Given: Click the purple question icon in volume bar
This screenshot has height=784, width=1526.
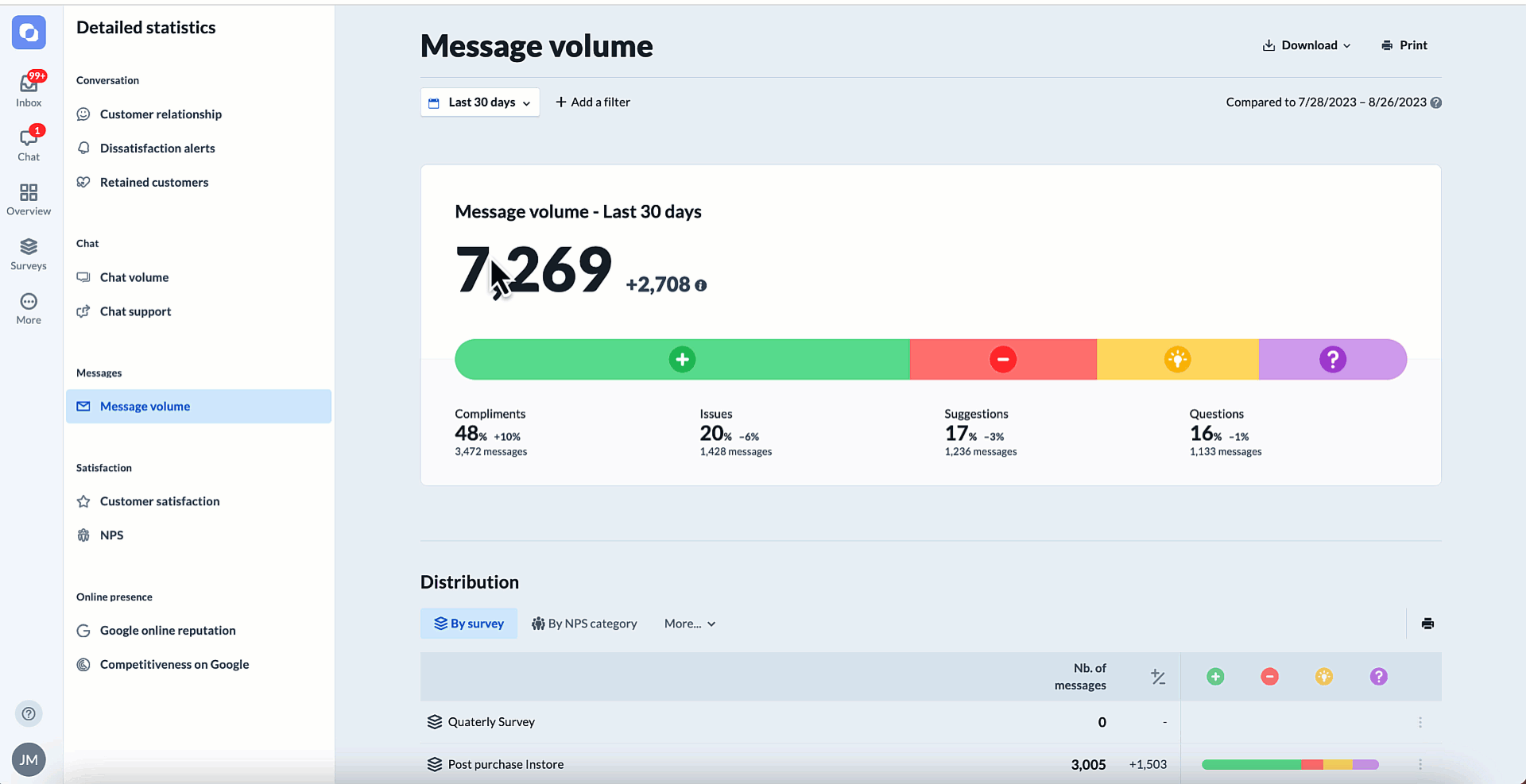Looking at the screenshot, I should [1333, 359].
